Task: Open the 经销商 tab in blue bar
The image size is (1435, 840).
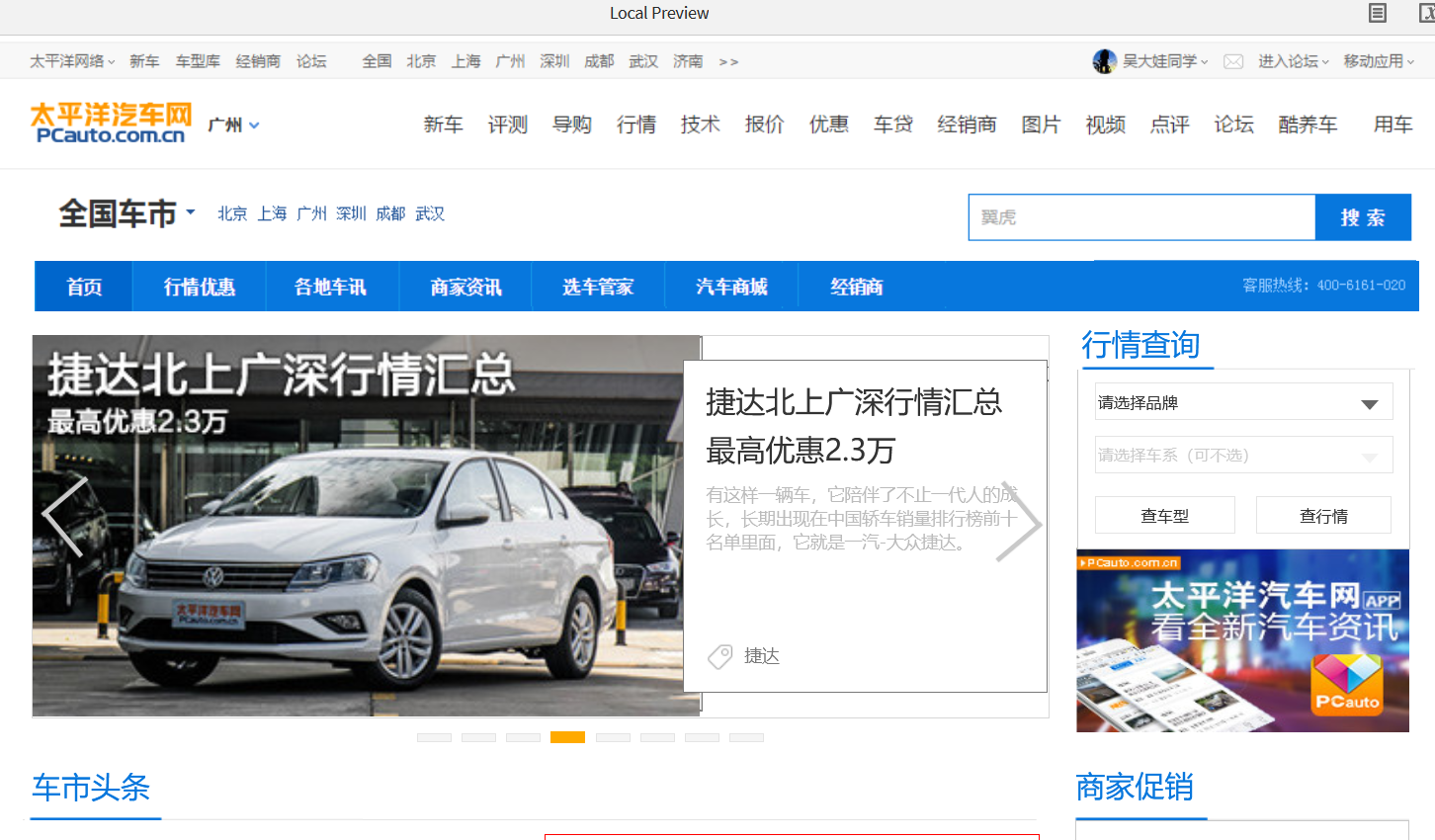Action: coord(857,287)
